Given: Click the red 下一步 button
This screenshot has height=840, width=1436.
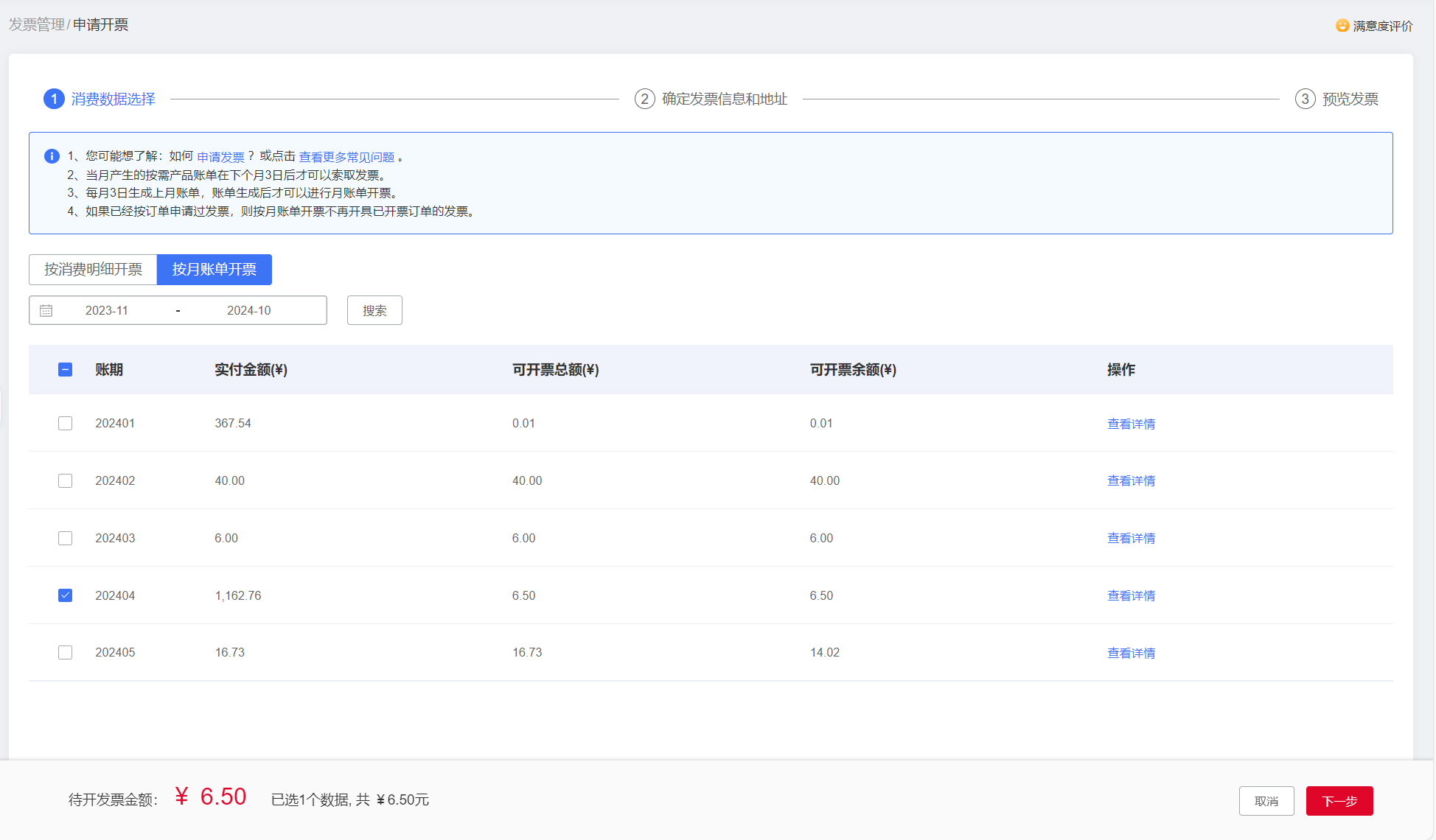Looking at the screenshot, I should click(1339, 801).
